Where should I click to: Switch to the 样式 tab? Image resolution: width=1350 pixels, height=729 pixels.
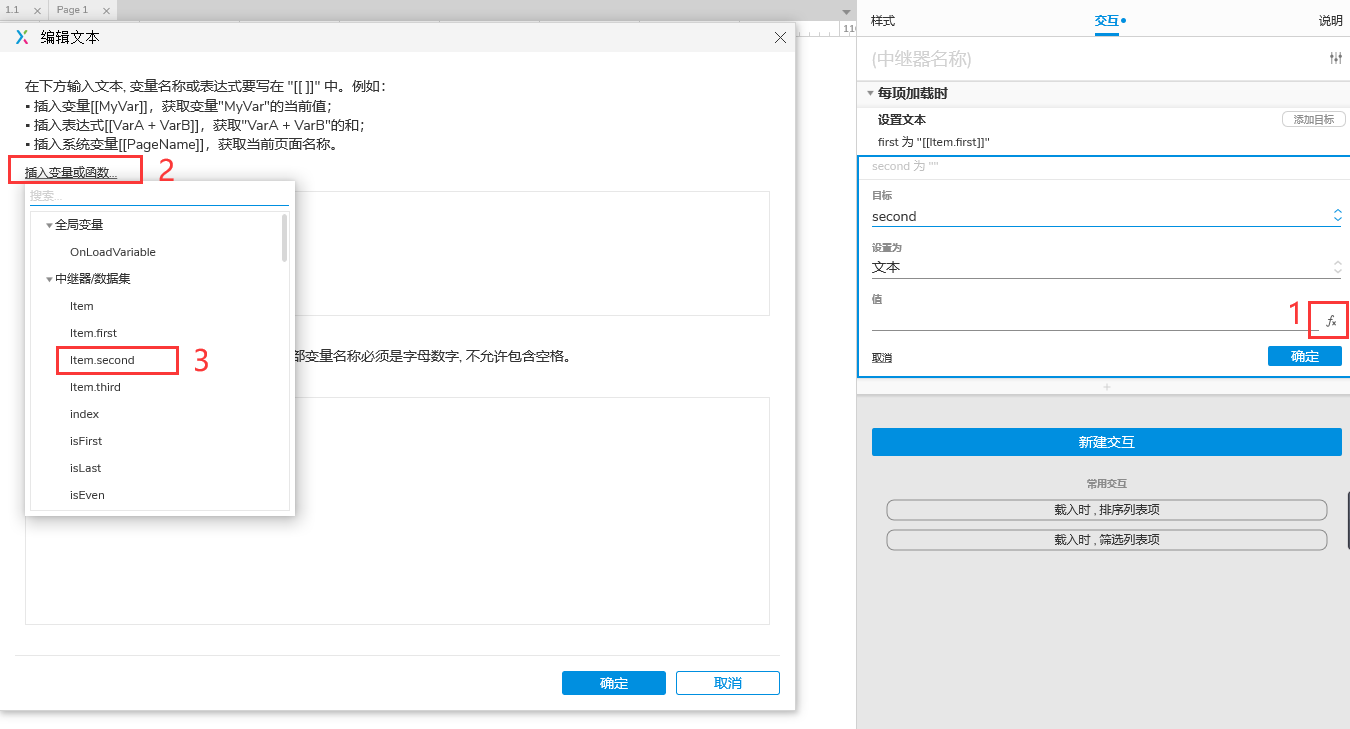[883, 20]
